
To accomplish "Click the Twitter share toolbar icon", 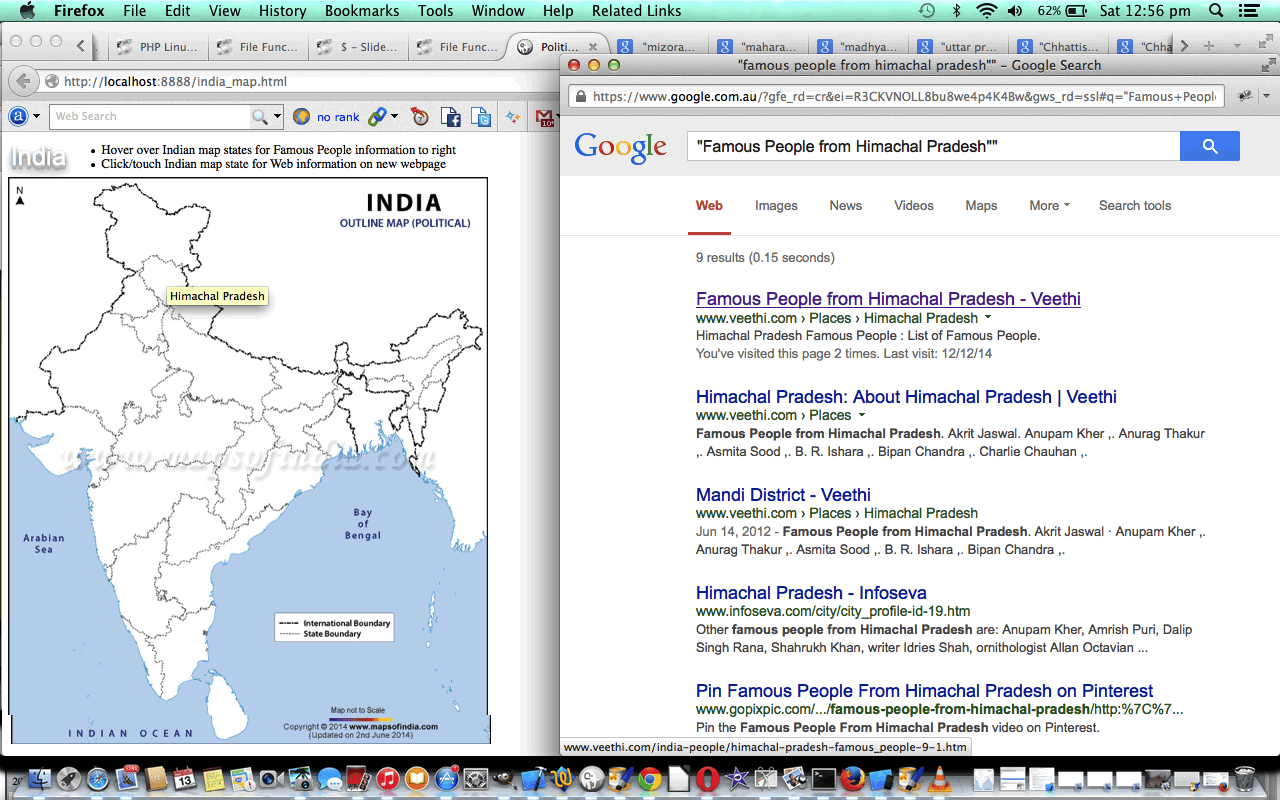I will pyautogui.click(x=482, y=117).
